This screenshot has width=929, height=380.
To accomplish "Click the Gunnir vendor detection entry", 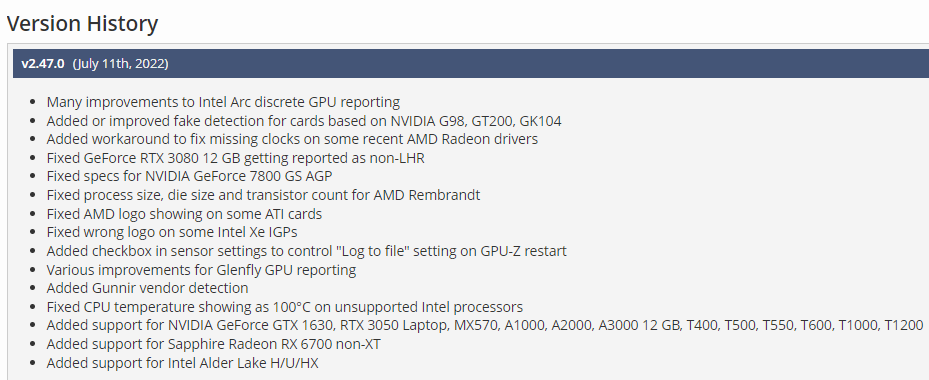I will [x=148, y=288].
